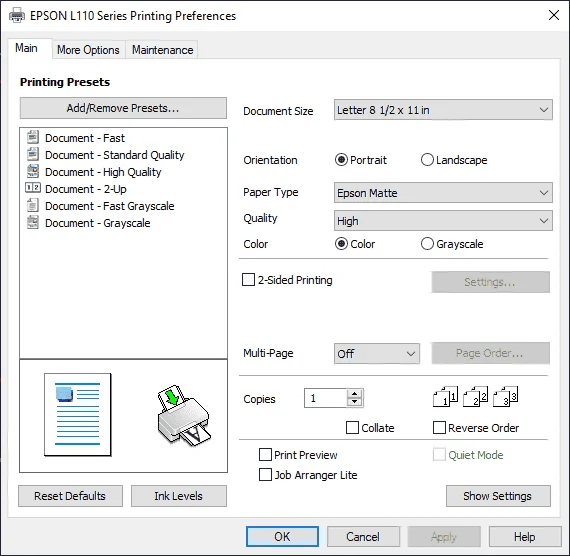Open the Quality dropdown showing High
The image size is (570, 556).
(x=443, y=221)
